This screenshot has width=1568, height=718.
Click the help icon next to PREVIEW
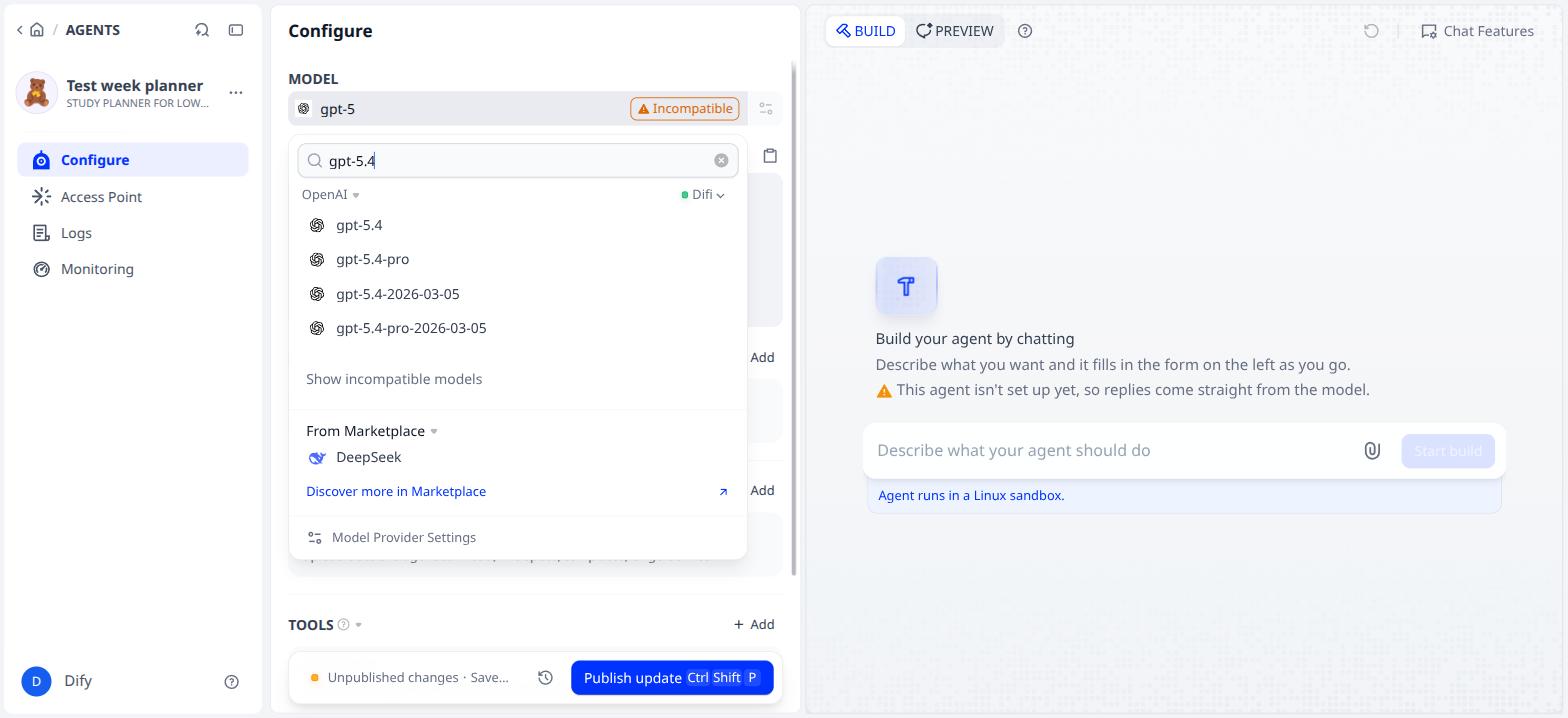1025,31
